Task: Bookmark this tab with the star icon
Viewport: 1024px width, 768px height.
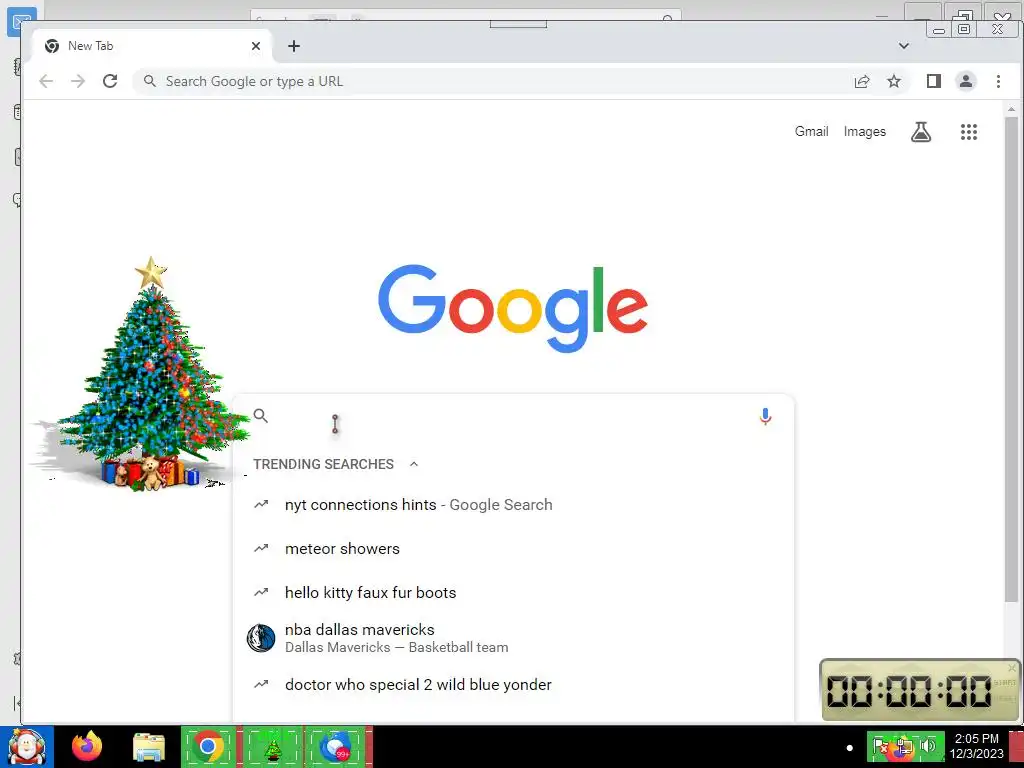Action: (893, 81)
